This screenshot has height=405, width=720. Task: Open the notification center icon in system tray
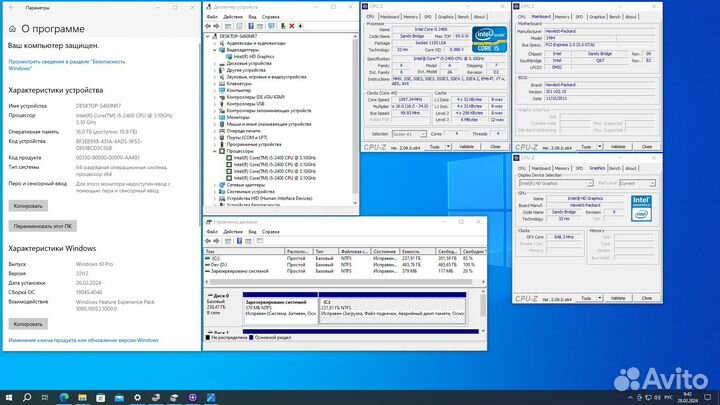(x=708, y=398)
